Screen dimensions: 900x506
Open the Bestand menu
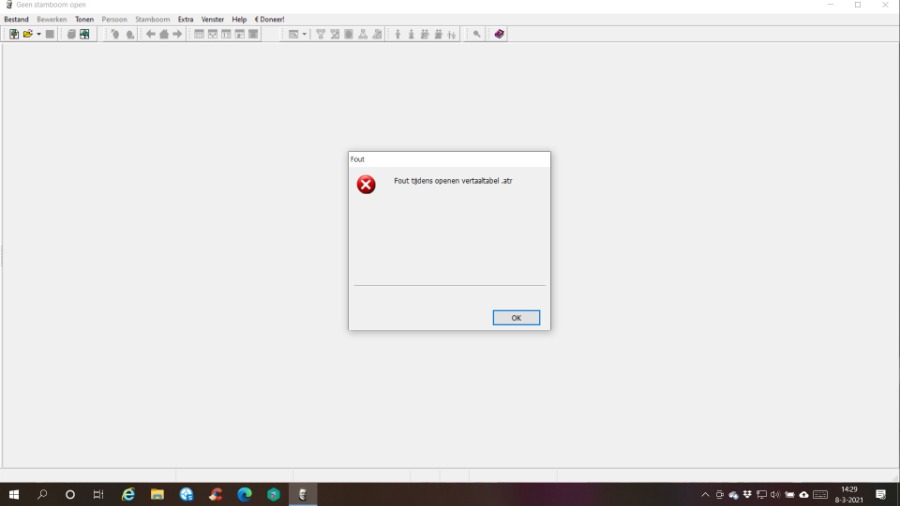click(x=16, y=19)
